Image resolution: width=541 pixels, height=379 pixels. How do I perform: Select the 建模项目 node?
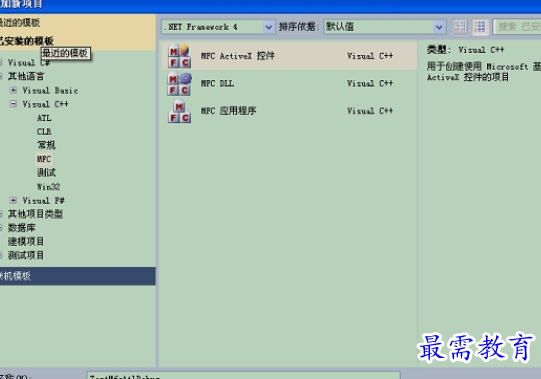pyautogui.click(x=26, y=242)
